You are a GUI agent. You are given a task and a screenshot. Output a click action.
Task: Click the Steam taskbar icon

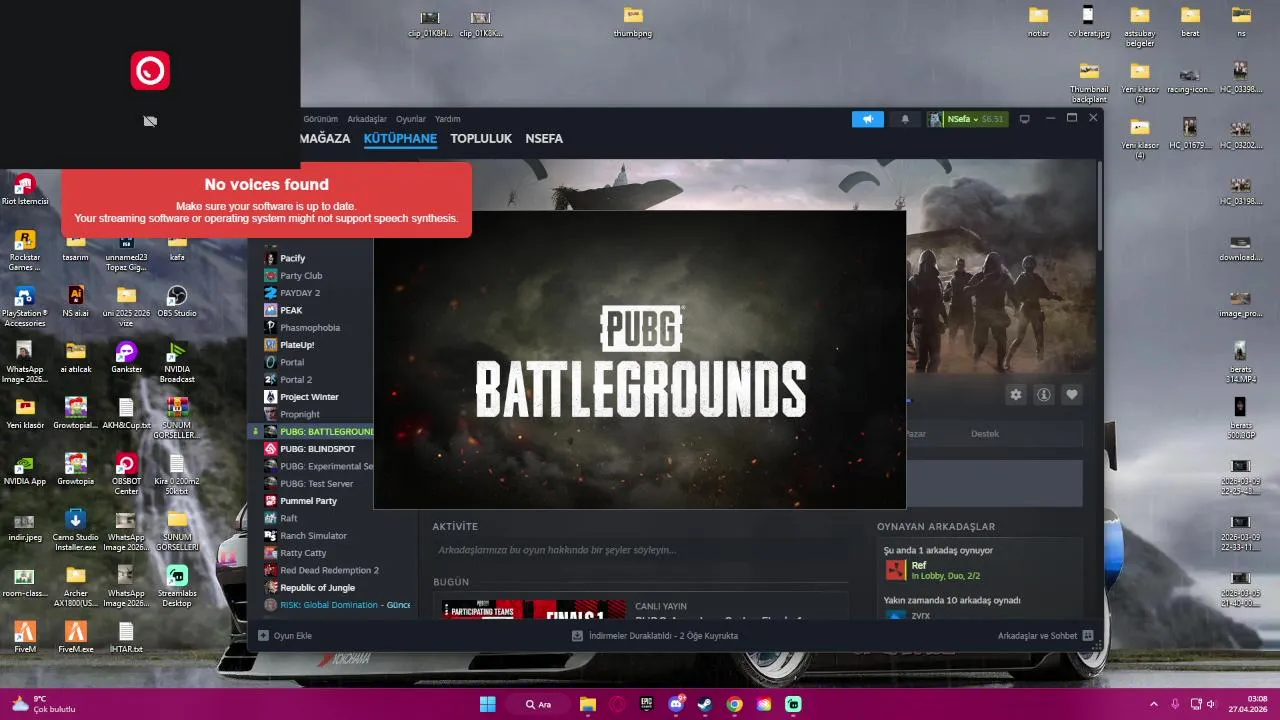(x=705, y=704)
